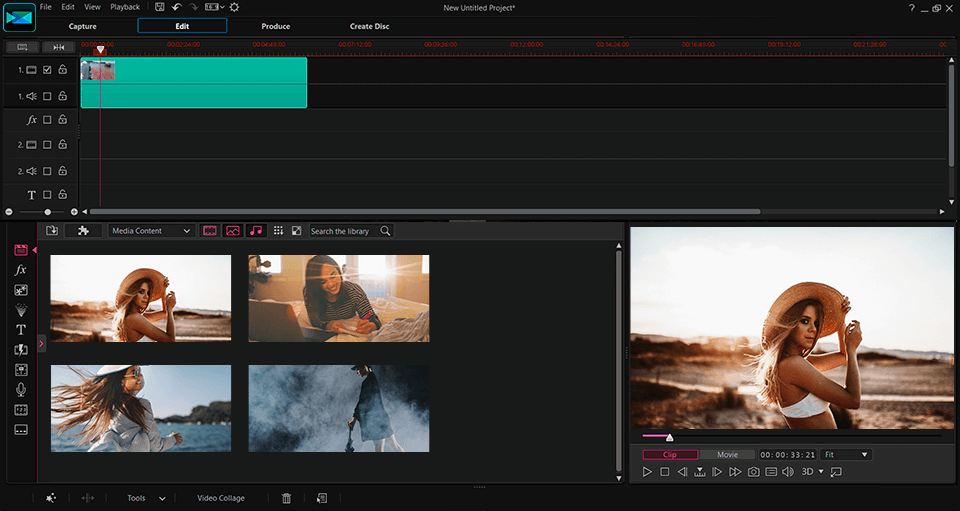Image resolution: width=960 pixels, height=511 pixels.
Task: Click the timeline horizontal scrollbar
Action: (x=425, y=212)
